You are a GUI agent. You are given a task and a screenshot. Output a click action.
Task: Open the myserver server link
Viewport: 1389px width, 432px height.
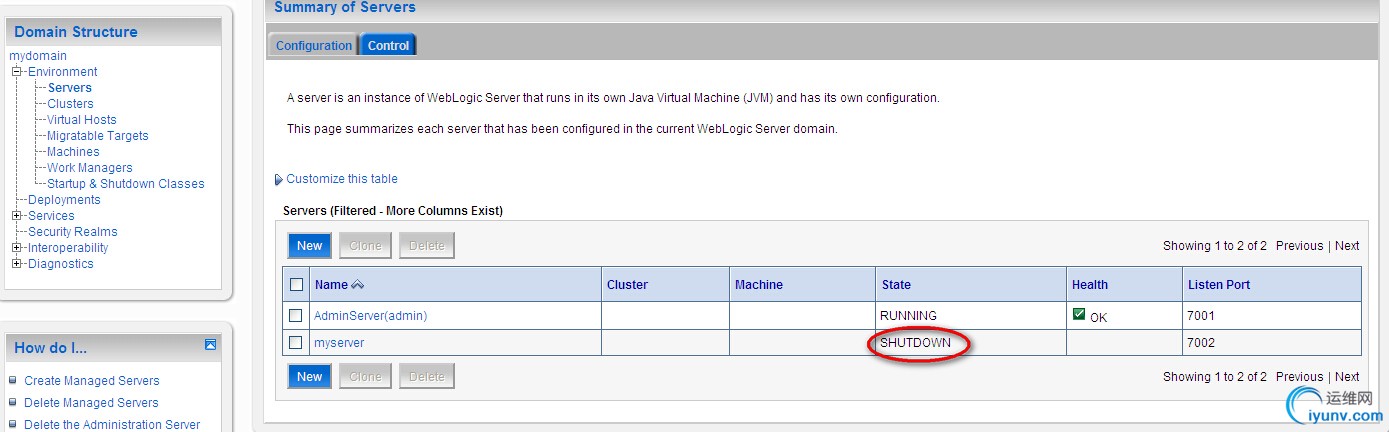[339, 343]
